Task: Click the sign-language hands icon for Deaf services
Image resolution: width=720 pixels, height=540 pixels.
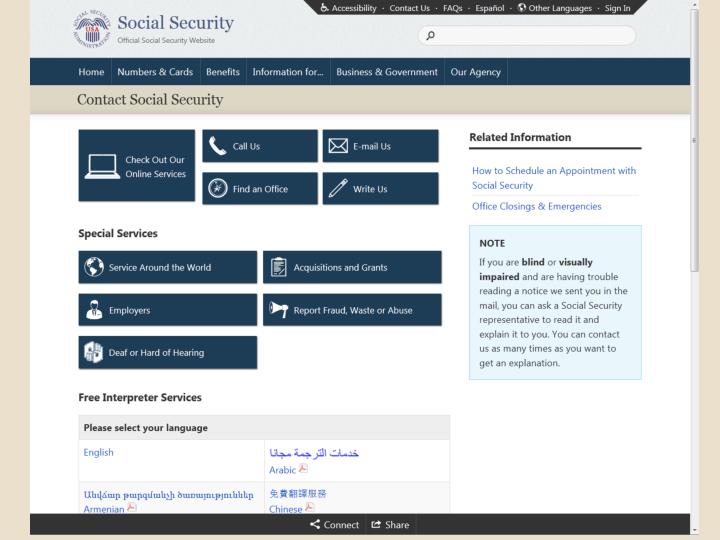Action: [x=94, y=352]
